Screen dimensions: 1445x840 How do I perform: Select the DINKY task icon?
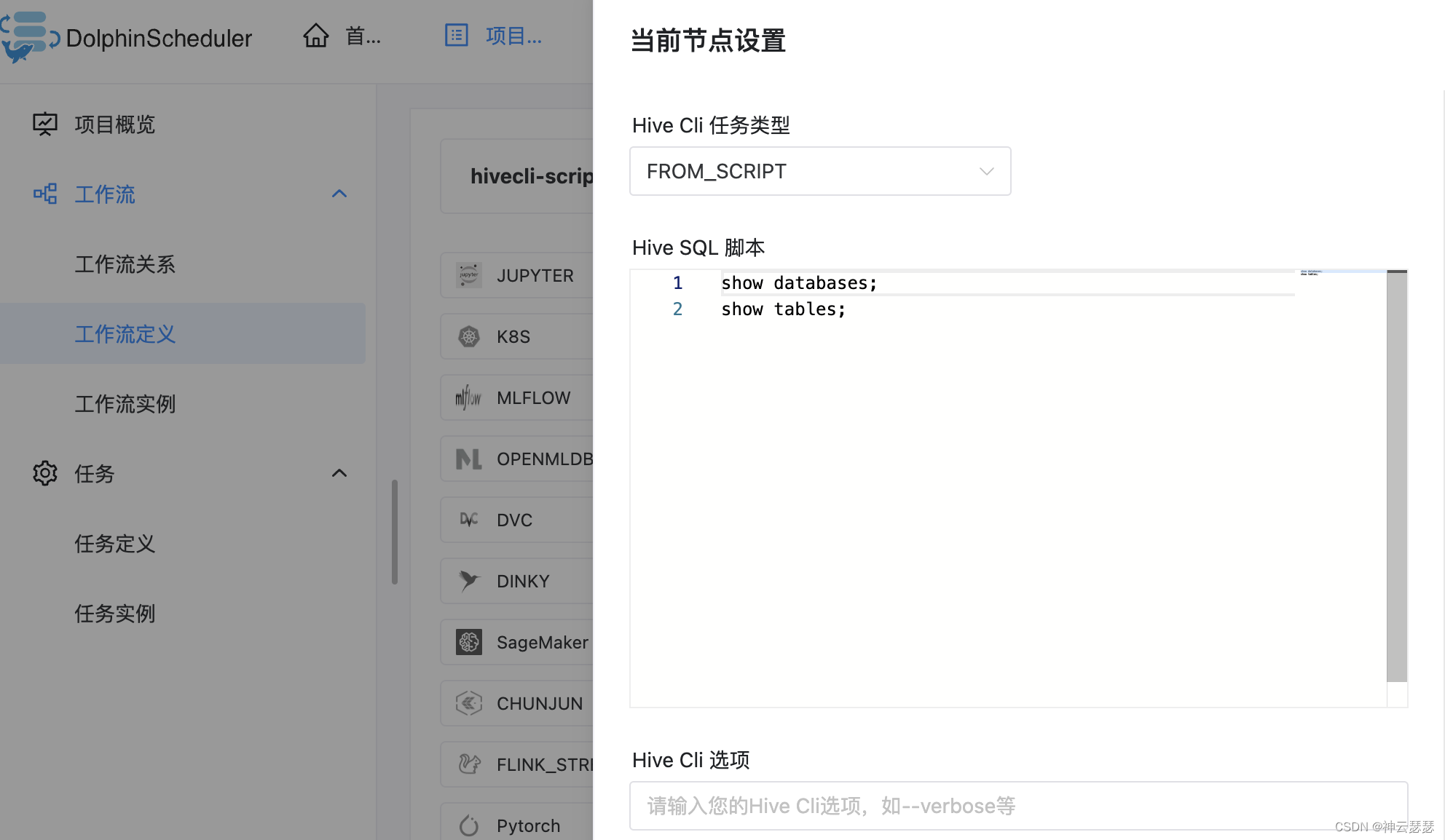[469, 581]
